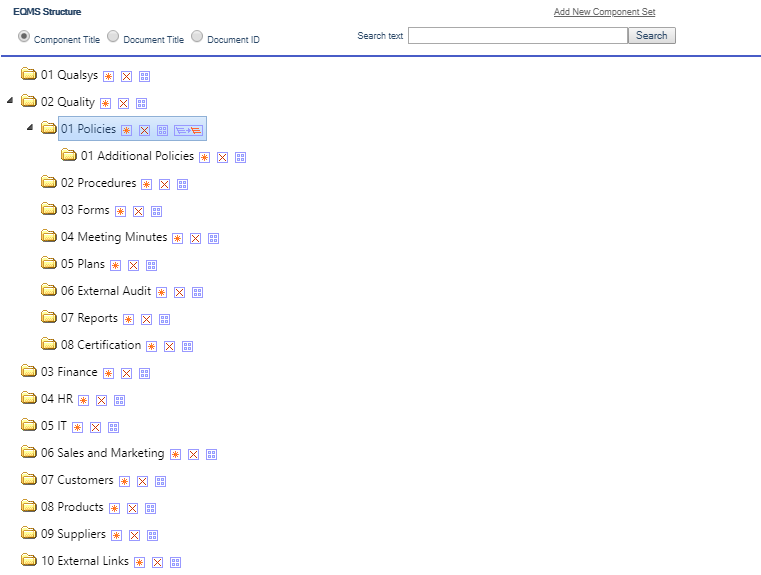Open the Add New Component Set link
The image size is (761, 575).
(x=604, y=12)
